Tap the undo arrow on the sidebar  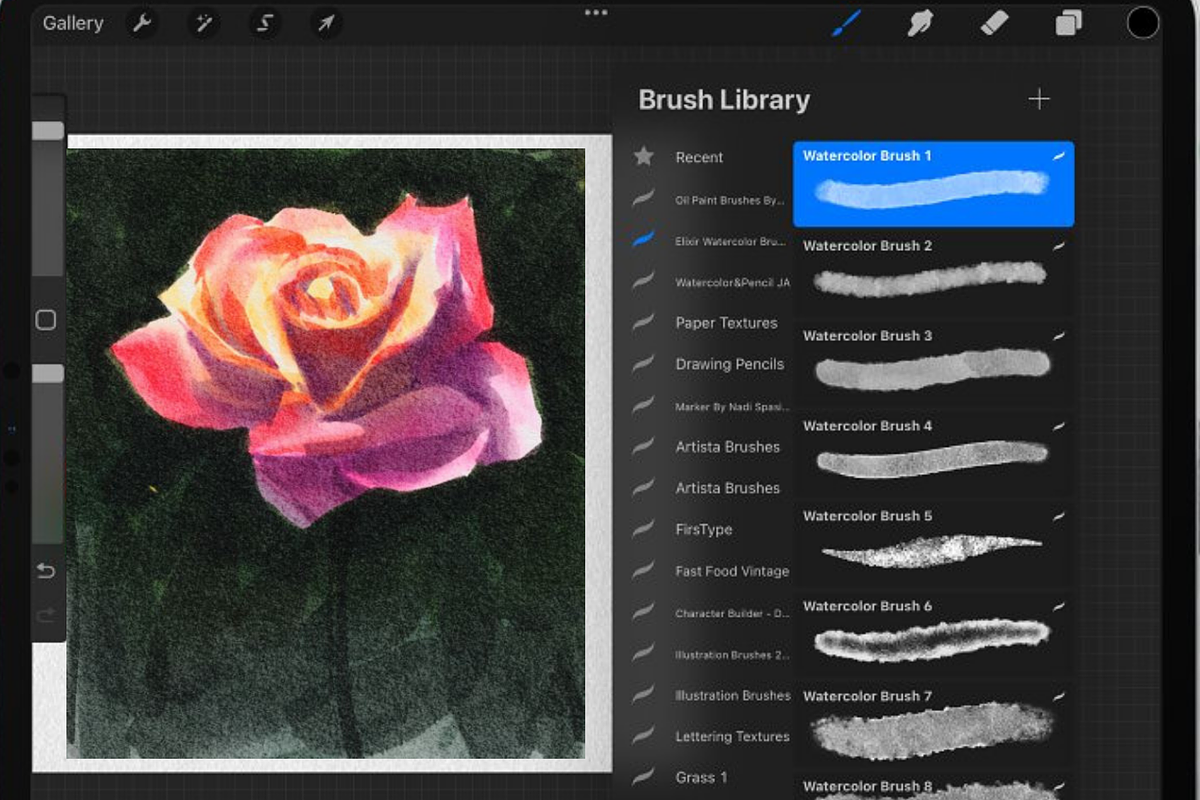coord(44,570)
